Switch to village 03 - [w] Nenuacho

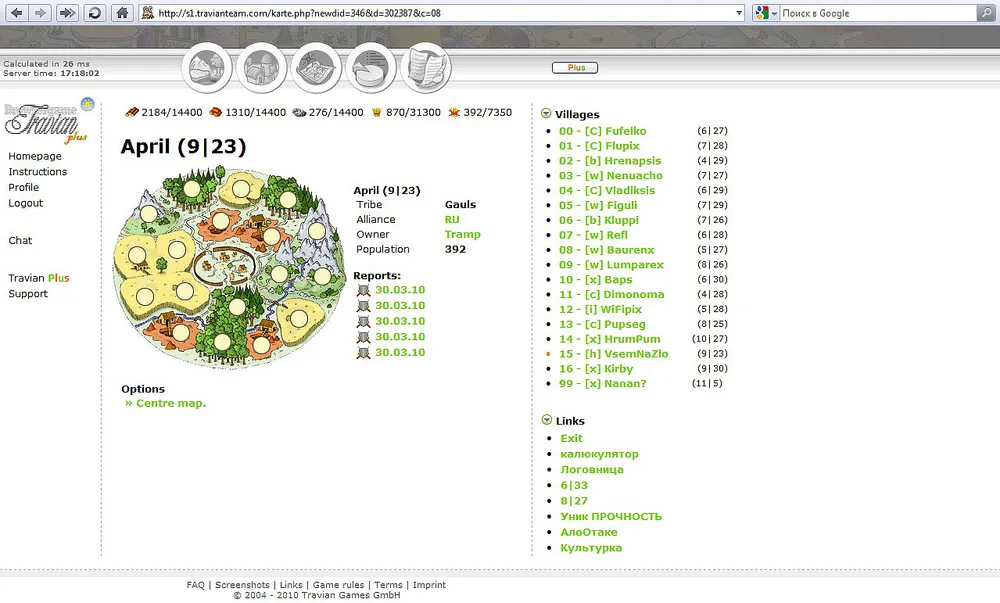(x=611, y=175)
